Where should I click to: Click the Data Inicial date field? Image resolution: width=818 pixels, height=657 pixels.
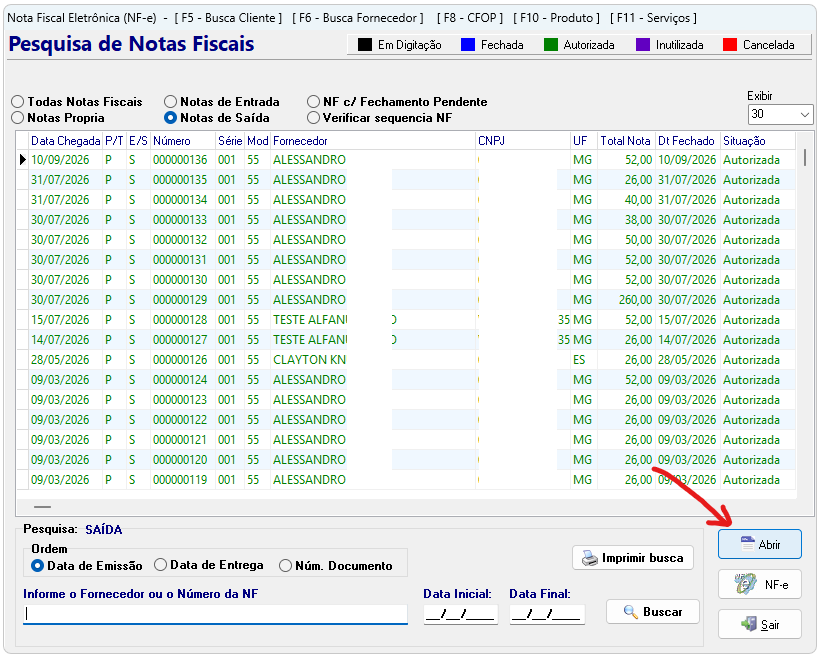click(x=461, y=614)
